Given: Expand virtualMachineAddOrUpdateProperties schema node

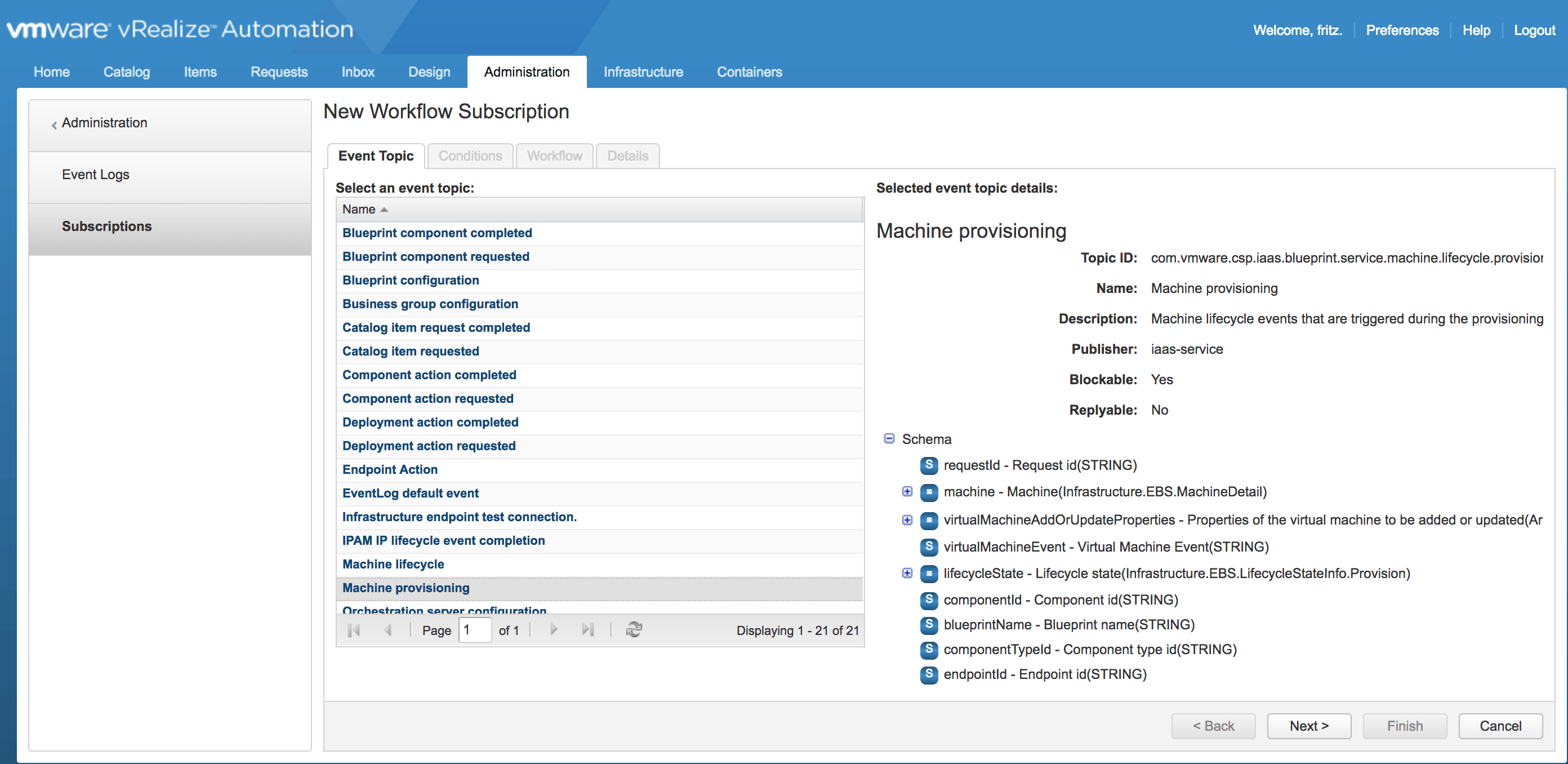Looking at the screenshot, I should click(907, 519).
